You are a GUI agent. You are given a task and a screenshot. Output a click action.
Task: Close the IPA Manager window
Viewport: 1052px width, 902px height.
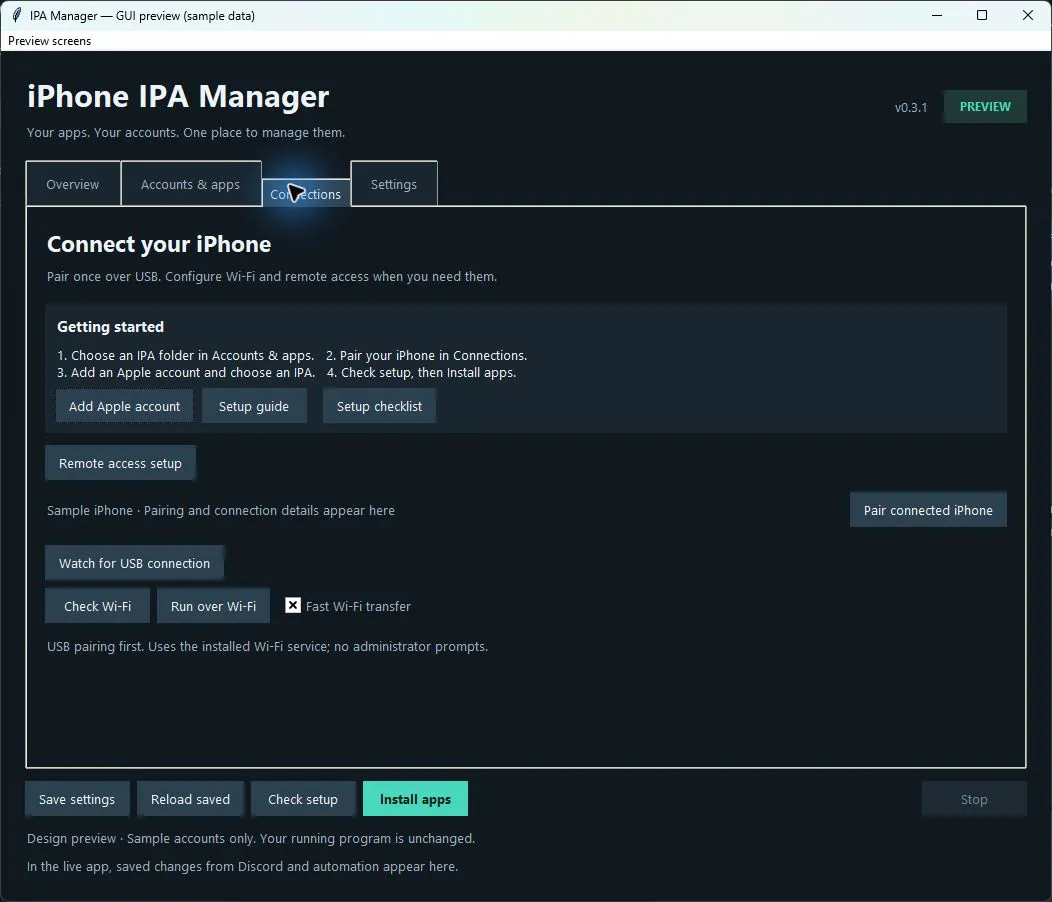1027,15
